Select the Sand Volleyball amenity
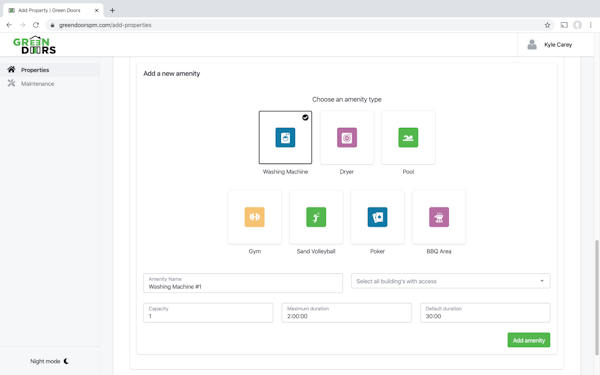 pos(316,217)
